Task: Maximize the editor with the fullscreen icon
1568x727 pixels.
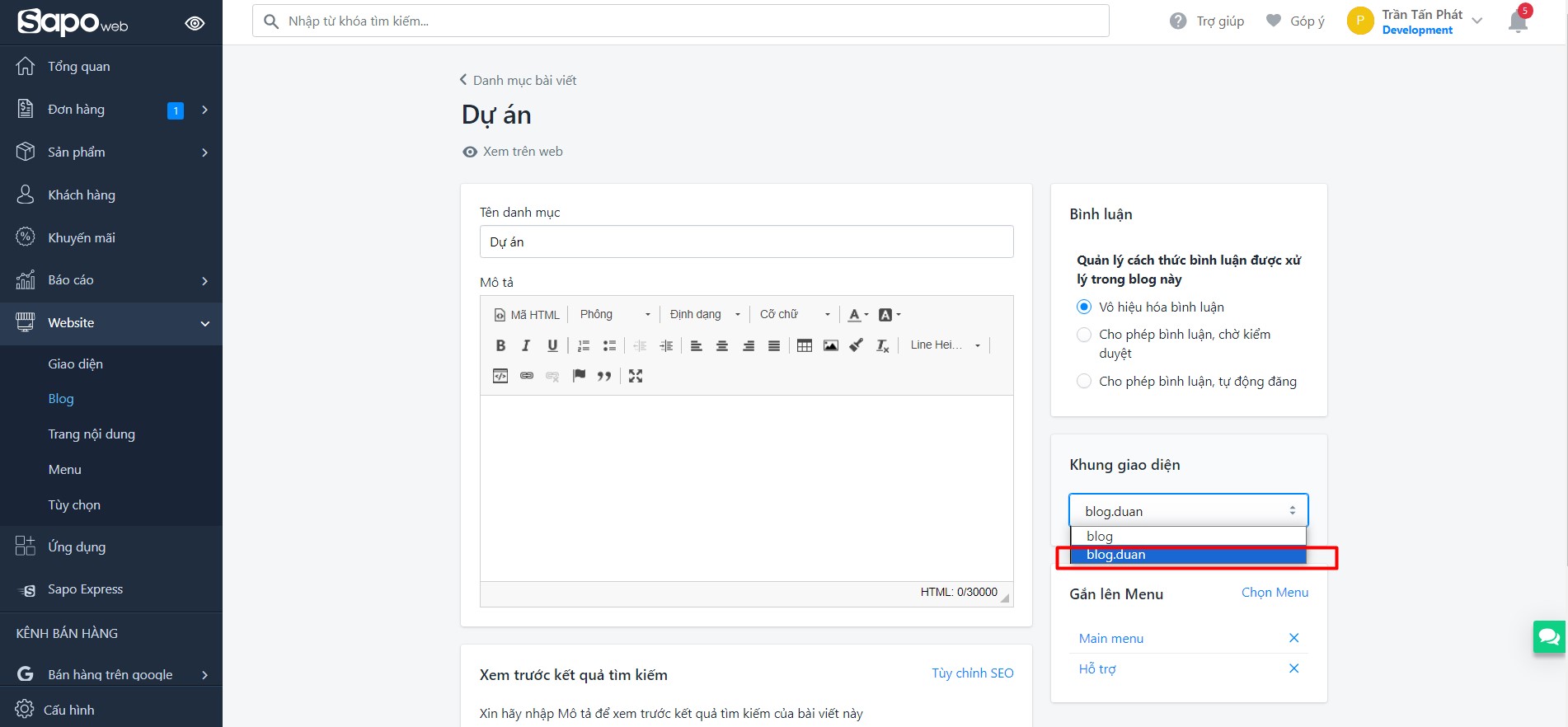Action: pyautogui.click(x=636, y=376)
